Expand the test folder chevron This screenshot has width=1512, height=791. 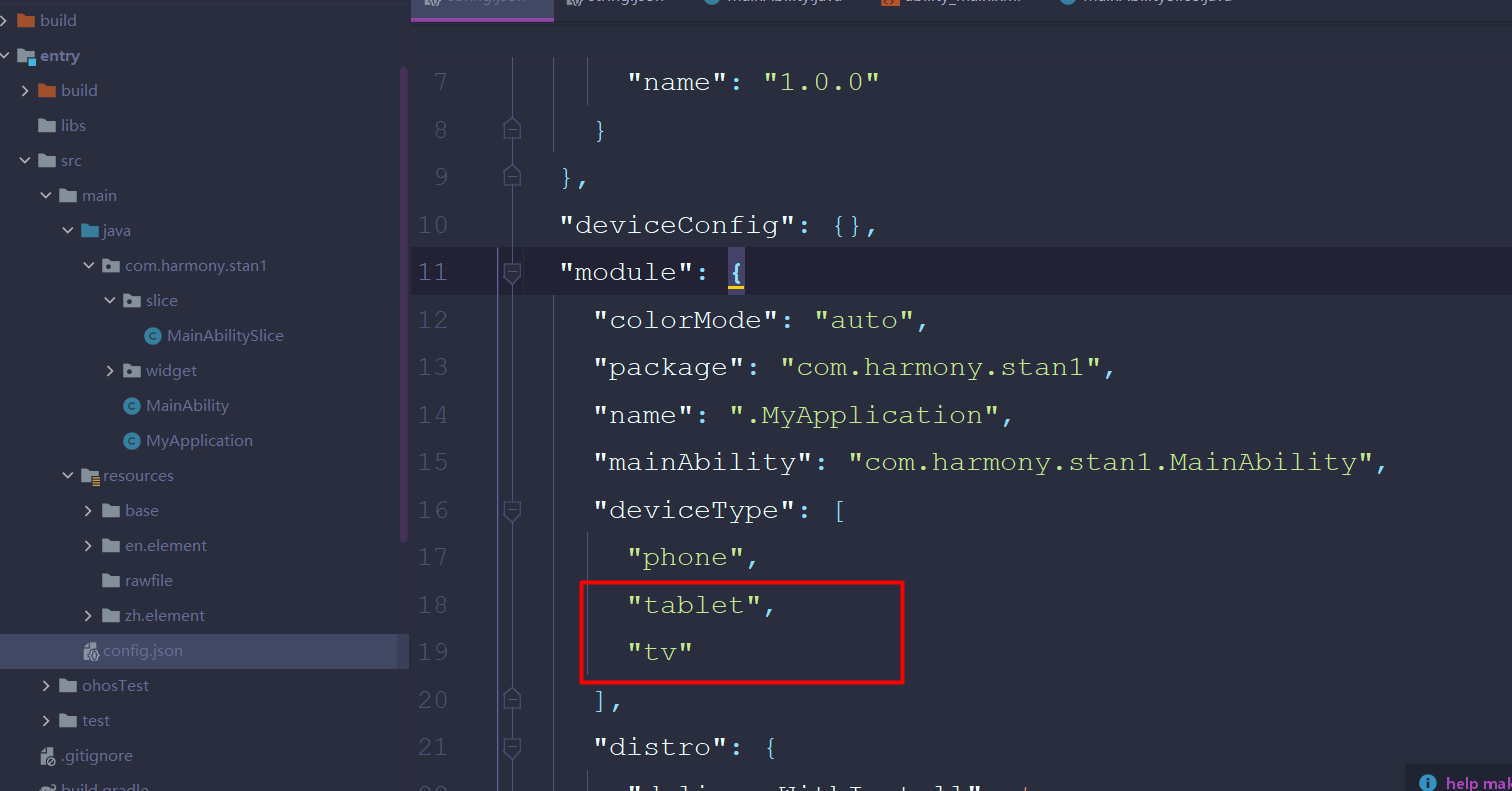(x=46, y=720)
